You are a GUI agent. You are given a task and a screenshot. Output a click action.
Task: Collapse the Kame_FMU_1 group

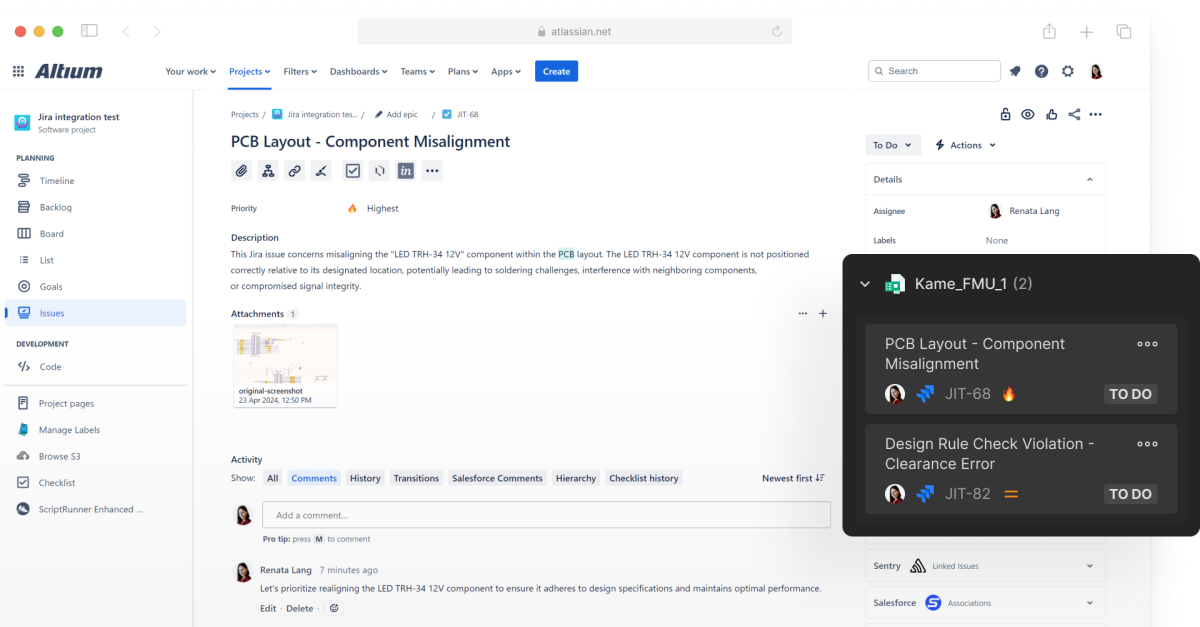[864, 283]
